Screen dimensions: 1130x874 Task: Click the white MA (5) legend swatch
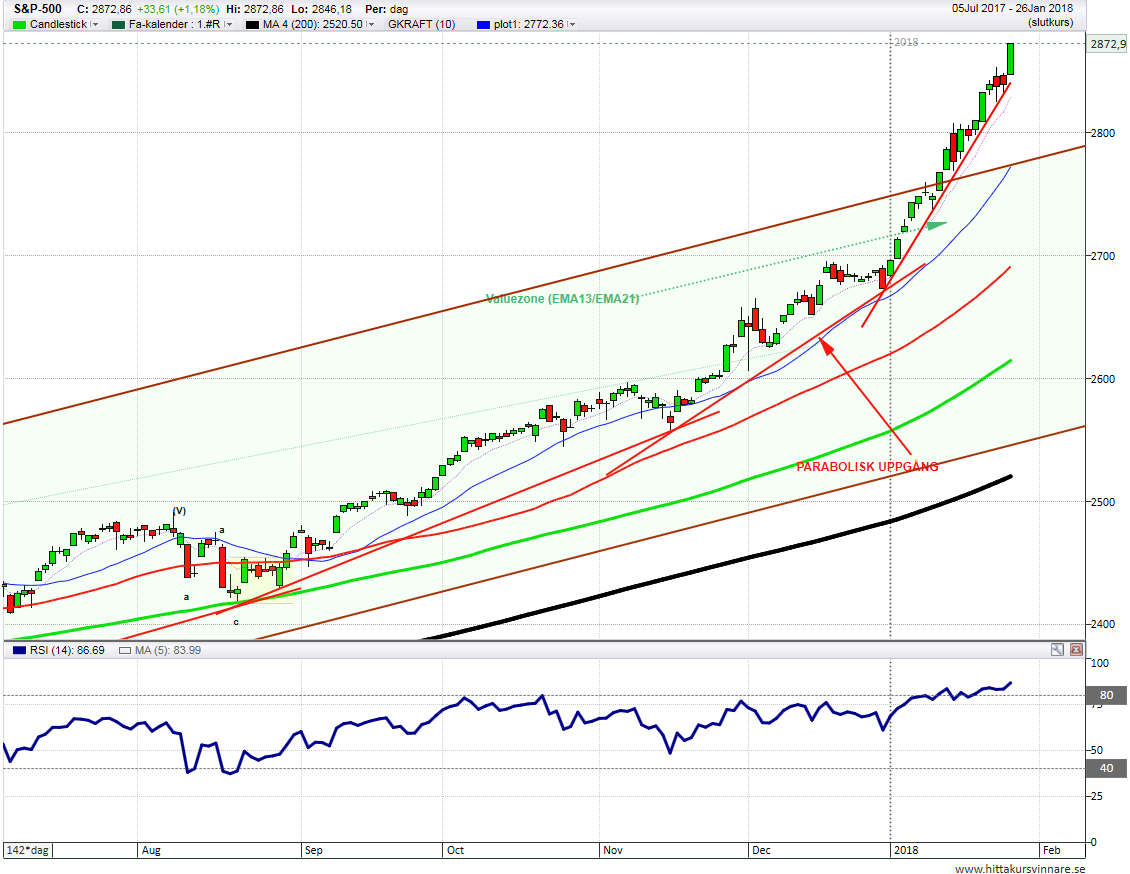[125, 650]
